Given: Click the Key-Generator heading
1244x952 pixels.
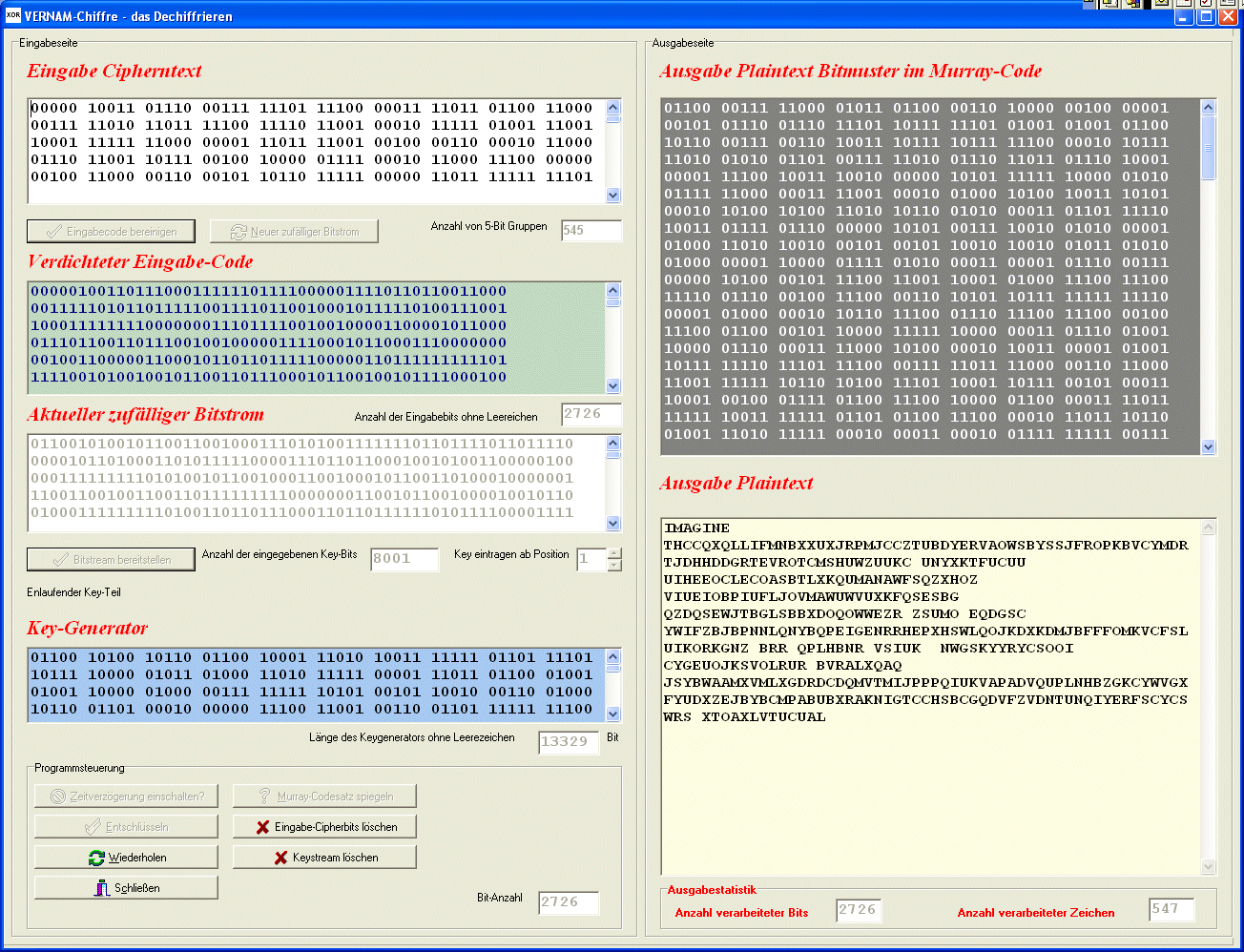Looking at the screenshot, I should tap(88, 629).
